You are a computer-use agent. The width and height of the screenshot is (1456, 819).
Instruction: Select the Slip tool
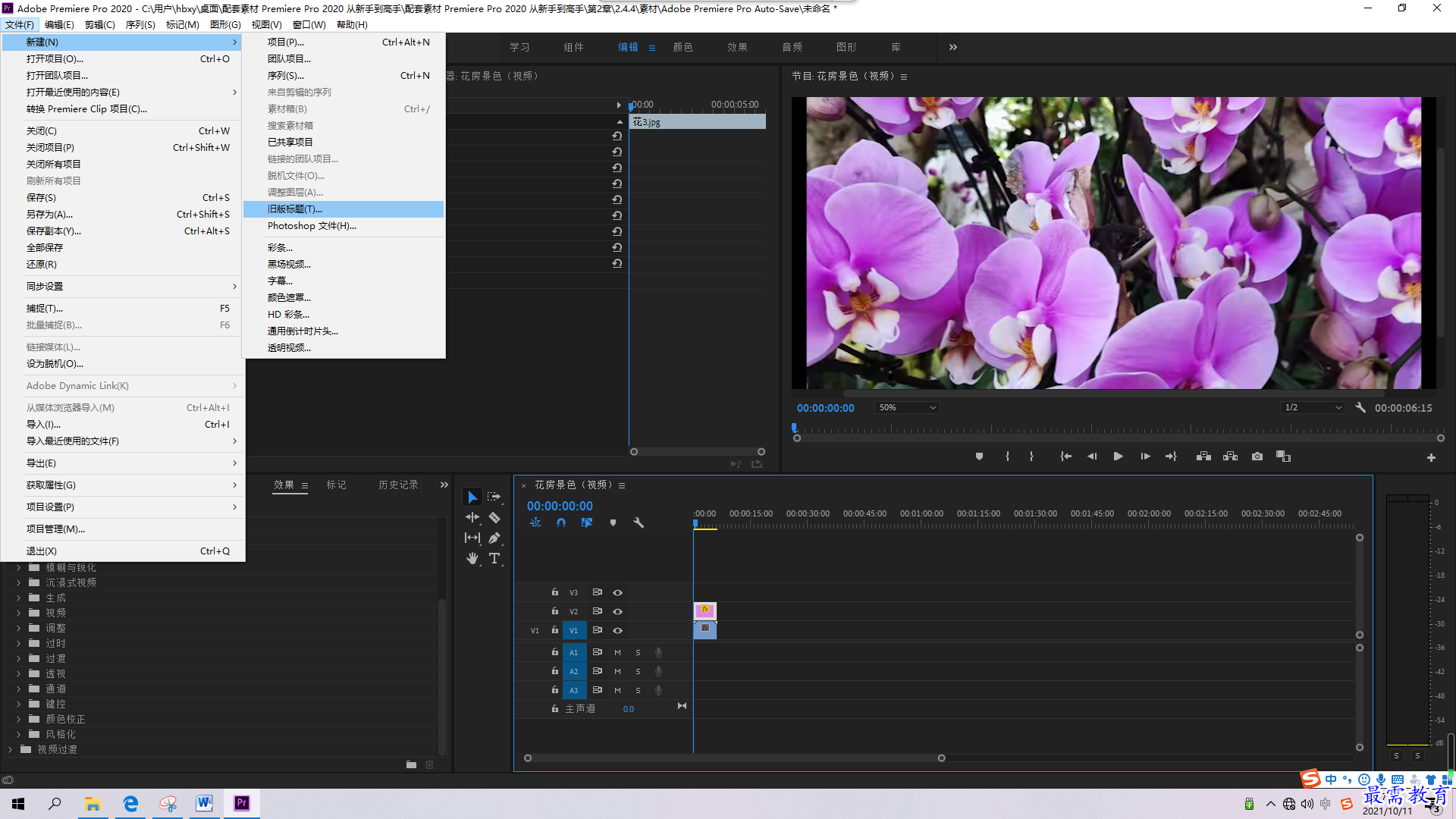(x=472, y=538)
